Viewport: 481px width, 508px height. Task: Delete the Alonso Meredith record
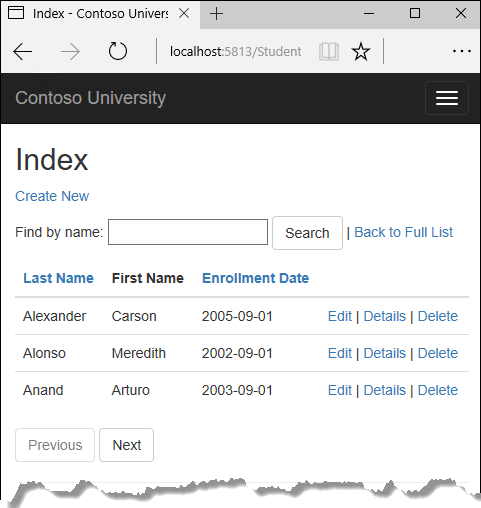[x=438, y=353]
